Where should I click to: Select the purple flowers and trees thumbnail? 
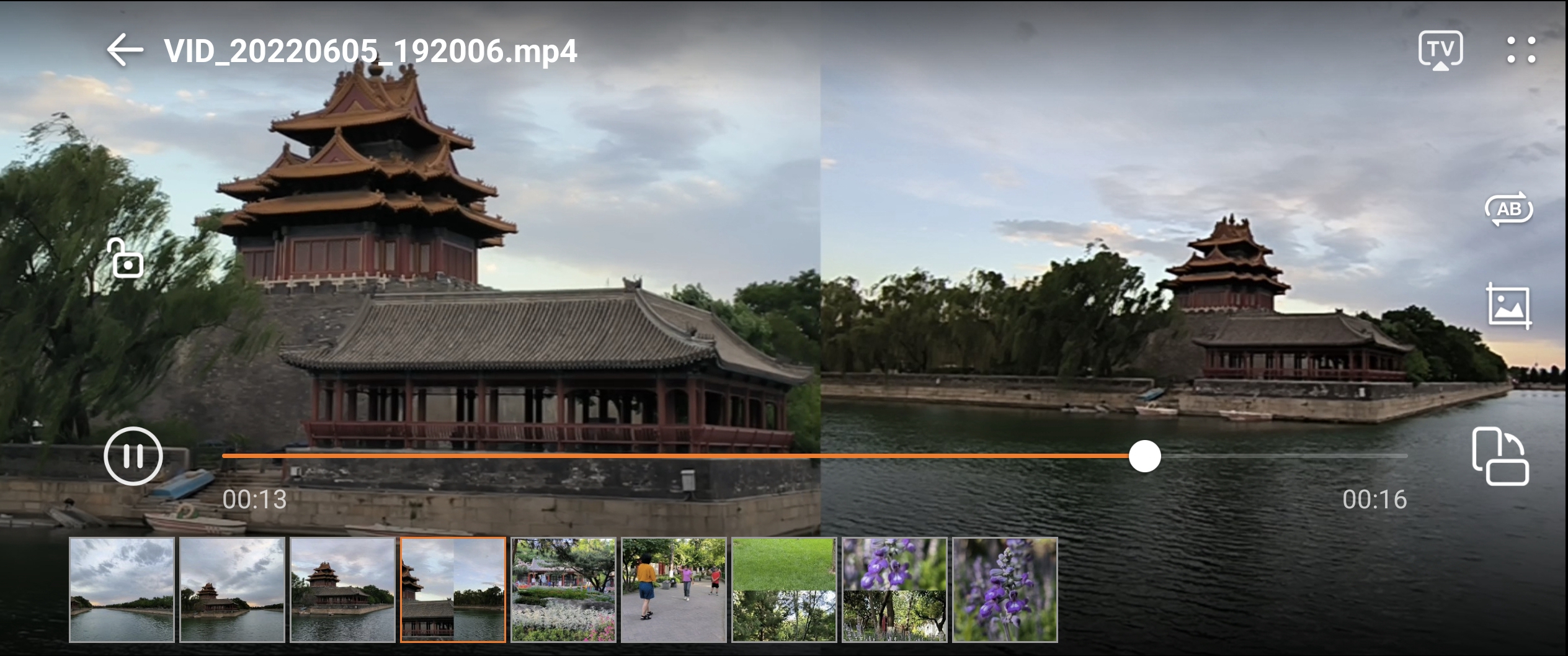pyautogui.click(x=894, y=590)
